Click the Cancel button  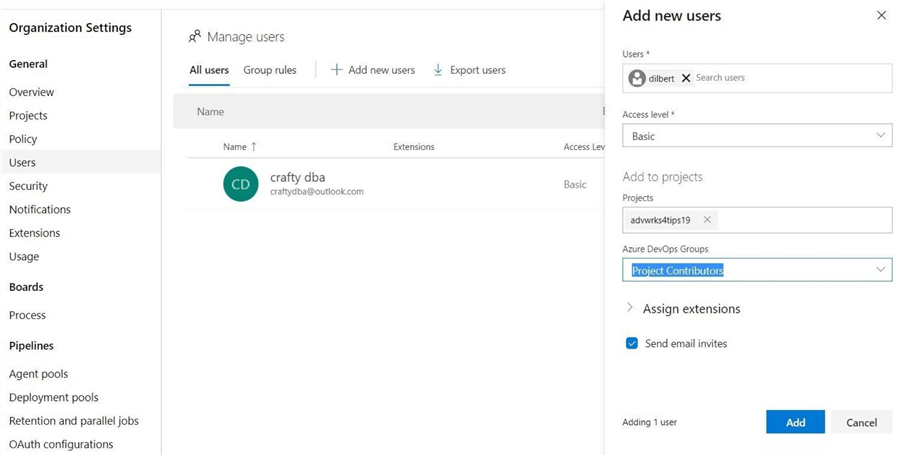pyautogui.click(x=861, y=422)
